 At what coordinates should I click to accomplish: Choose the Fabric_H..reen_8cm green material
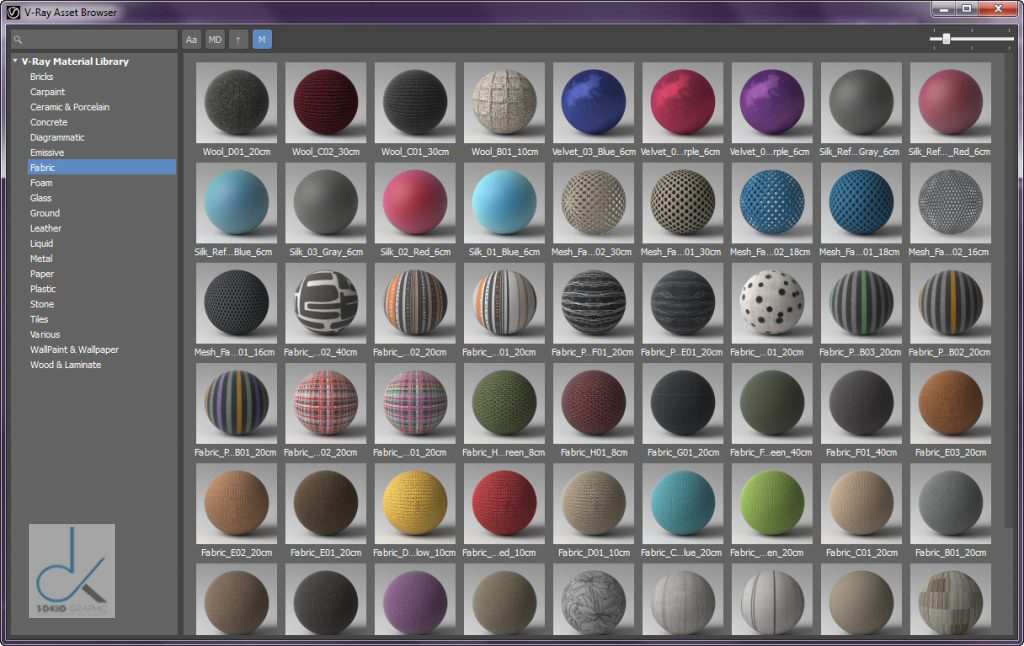(504, 404)
